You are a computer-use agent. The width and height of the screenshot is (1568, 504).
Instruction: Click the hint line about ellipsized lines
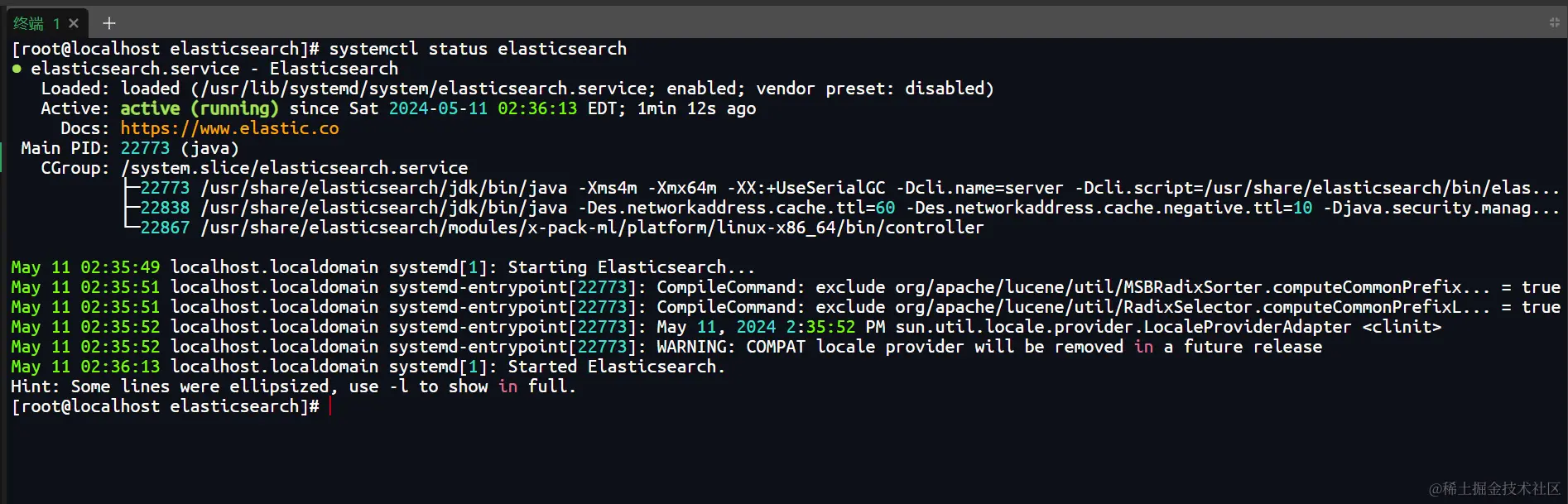293,386
